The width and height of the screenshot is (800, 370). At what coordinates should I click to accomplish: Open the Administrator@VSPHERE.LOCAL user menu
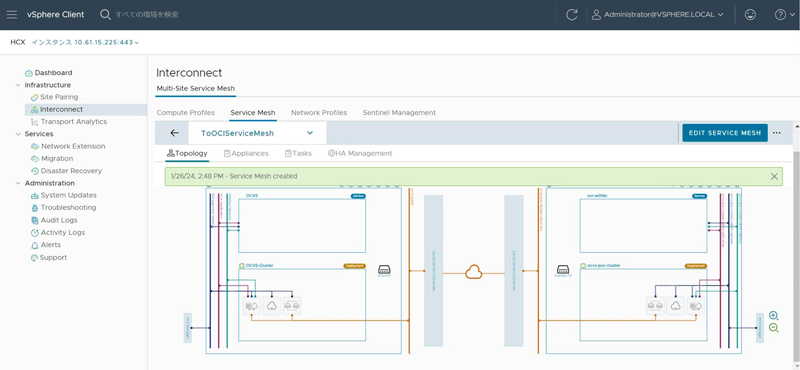pyautogui.click(x=658, y=15)
